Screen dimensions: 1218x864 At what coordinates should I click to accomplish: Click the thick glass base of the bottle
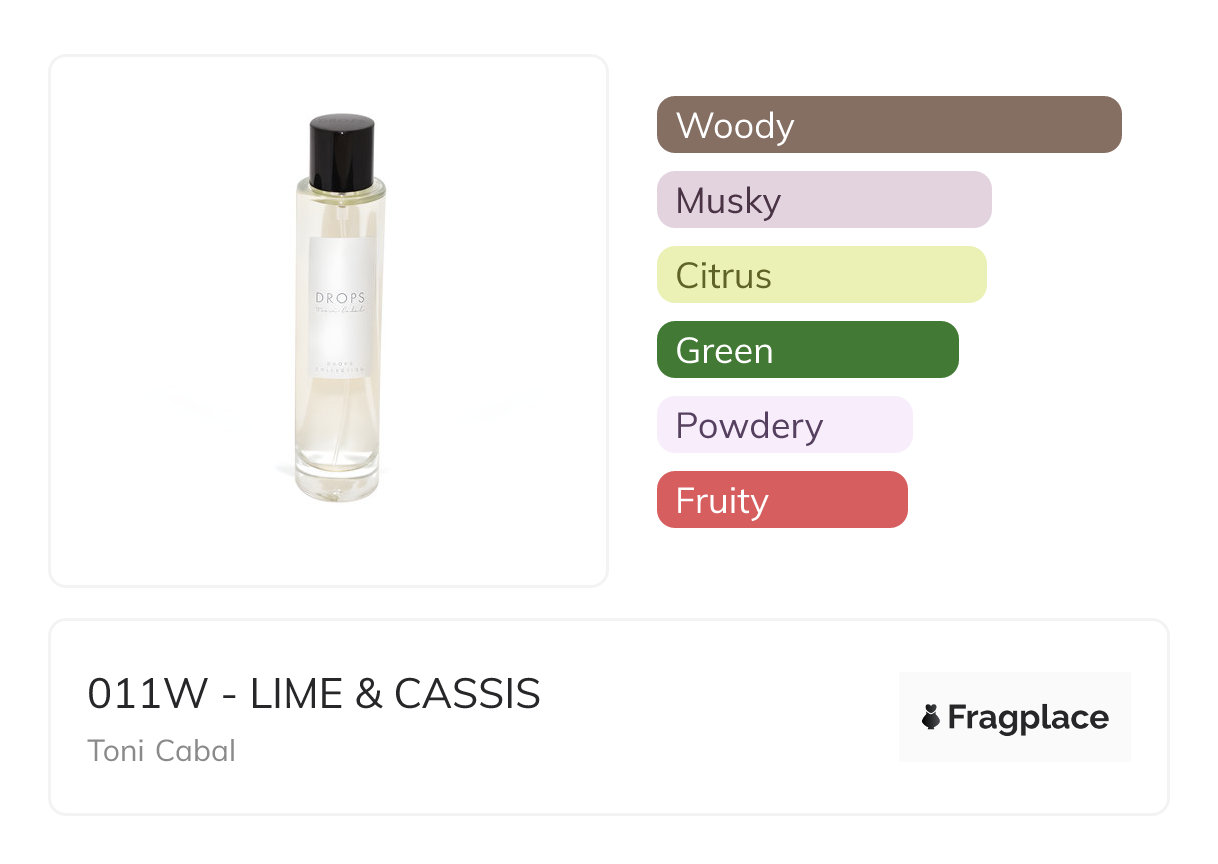(x=338, y=485)
